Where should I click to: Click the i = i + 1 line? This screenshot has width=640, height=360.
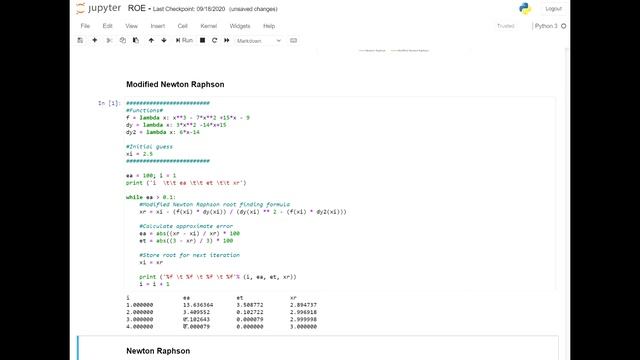coord(154,284)
